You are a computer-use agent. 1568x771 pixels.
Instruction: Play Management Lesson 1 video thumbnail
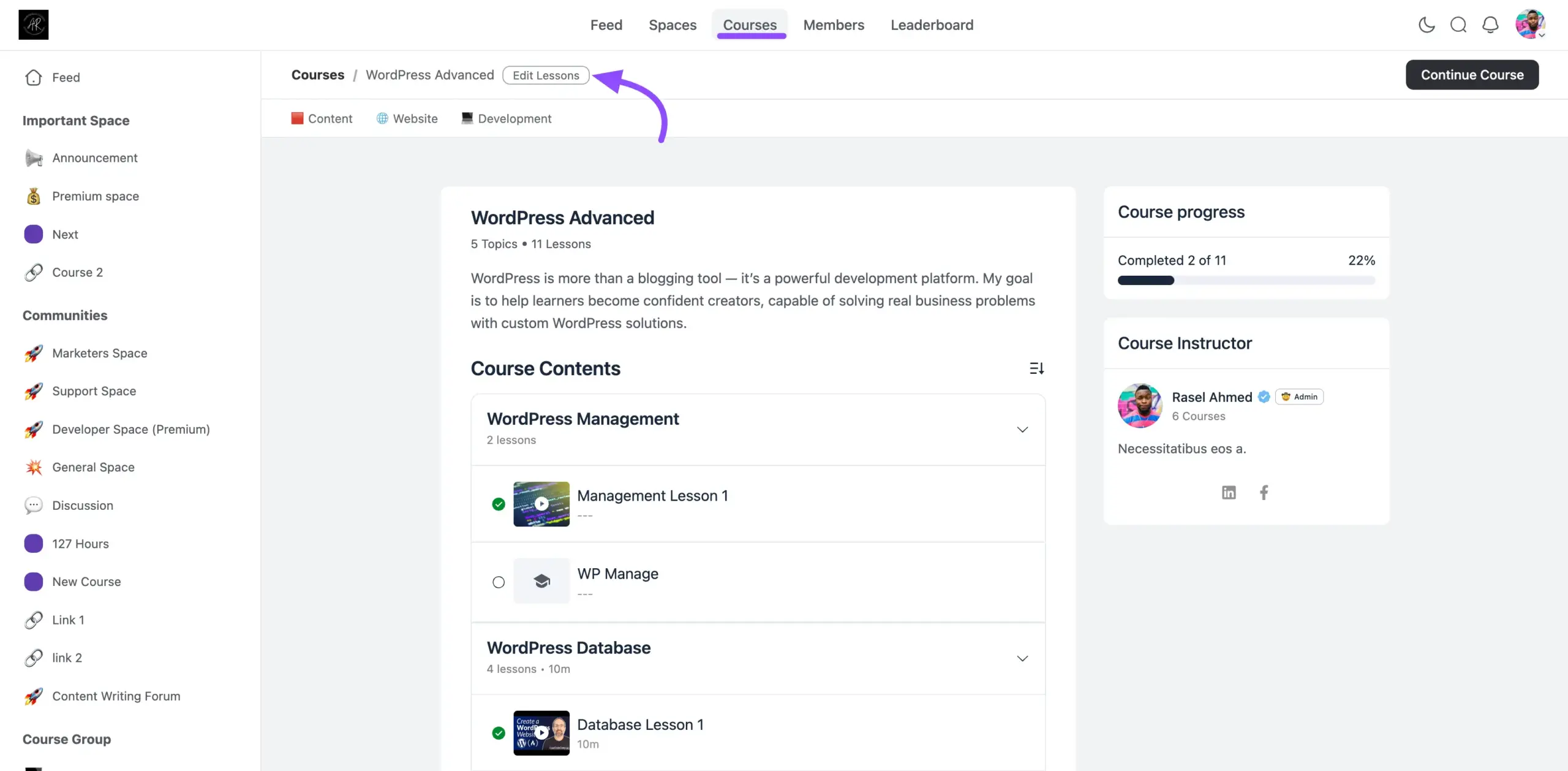click(x=541, y=504)
